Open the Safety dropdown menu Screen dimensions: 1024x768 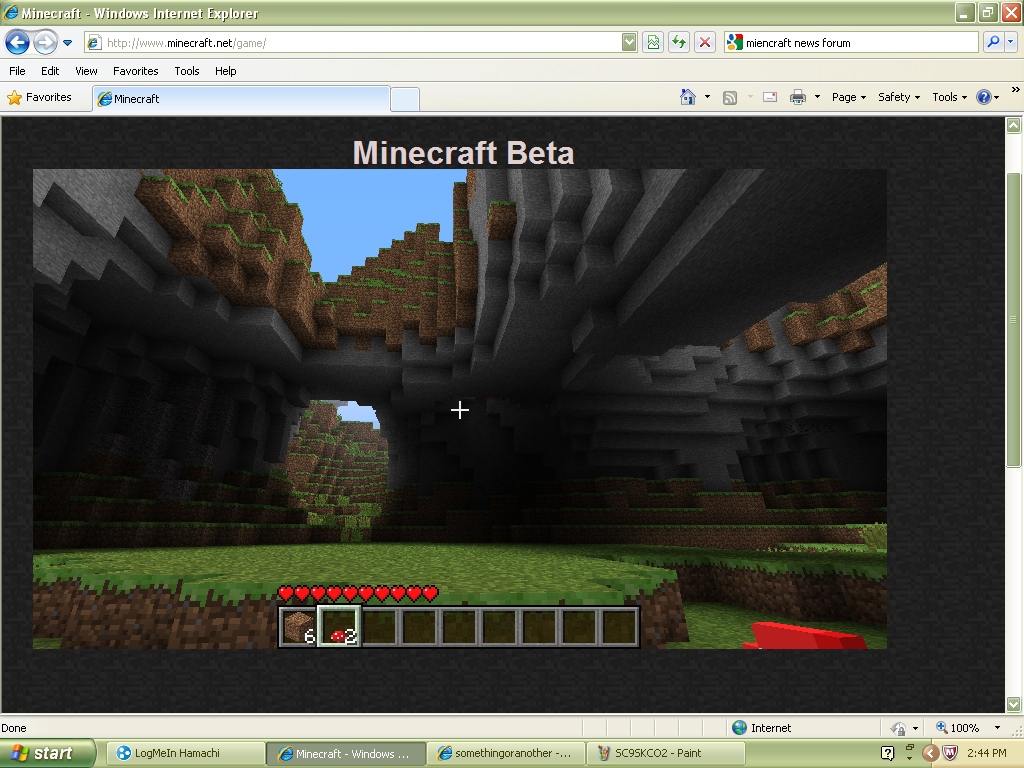899,97
